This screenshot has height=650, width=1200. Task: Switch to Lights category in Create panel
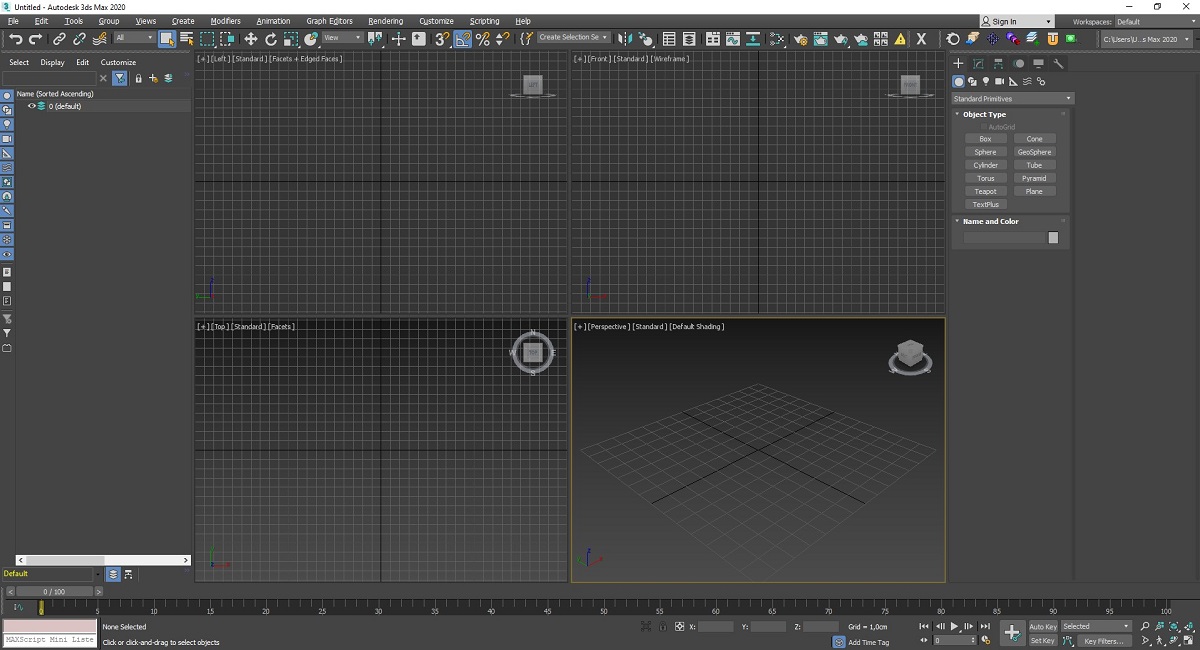[985, 81]
